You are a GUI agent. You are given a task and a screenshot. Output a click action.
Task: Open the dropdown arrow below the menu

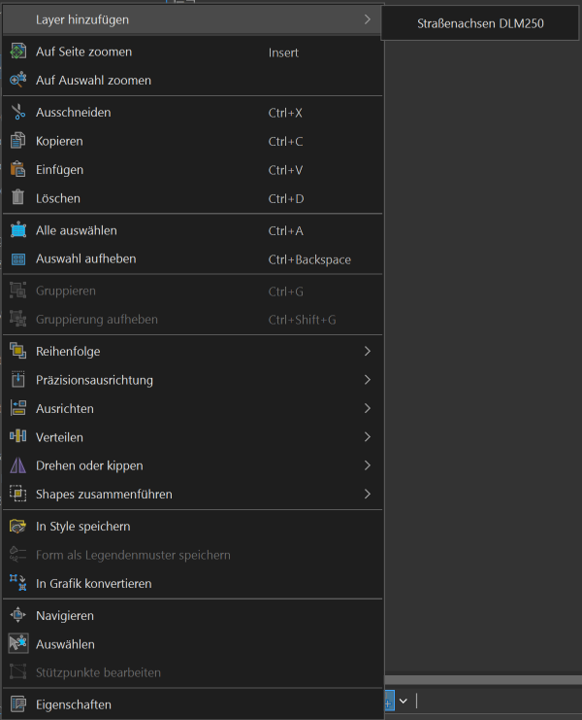point(403,701)
